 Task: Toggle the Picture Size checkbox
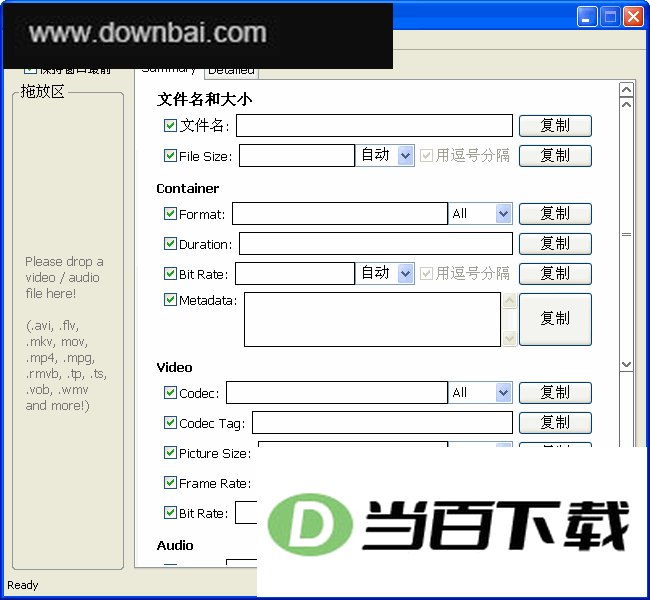pyautogui.click(x=170, y=452)
